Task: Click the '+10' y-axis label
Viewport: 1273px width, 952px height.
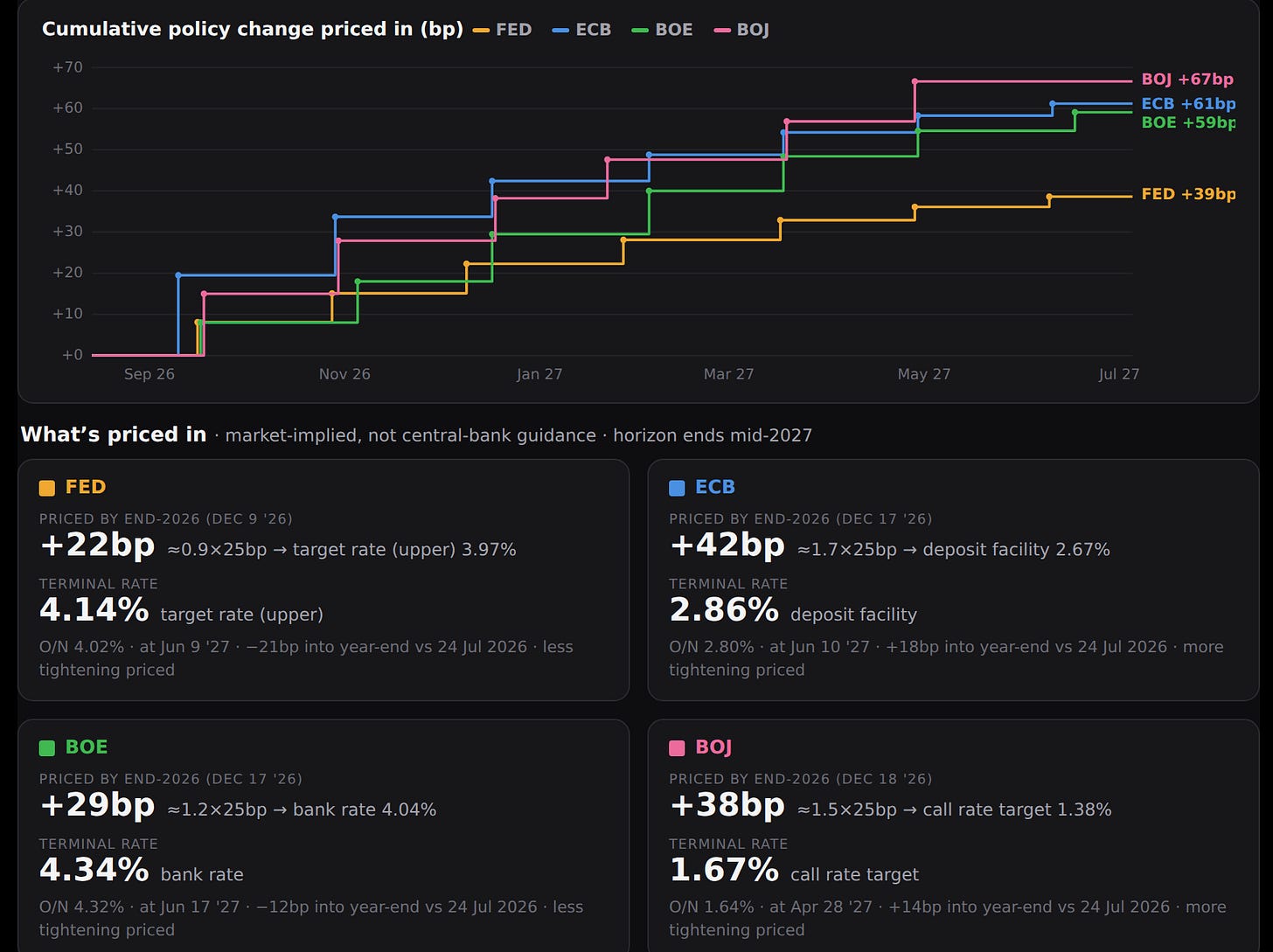Action: pyautogui.click(x=68, y=314)
